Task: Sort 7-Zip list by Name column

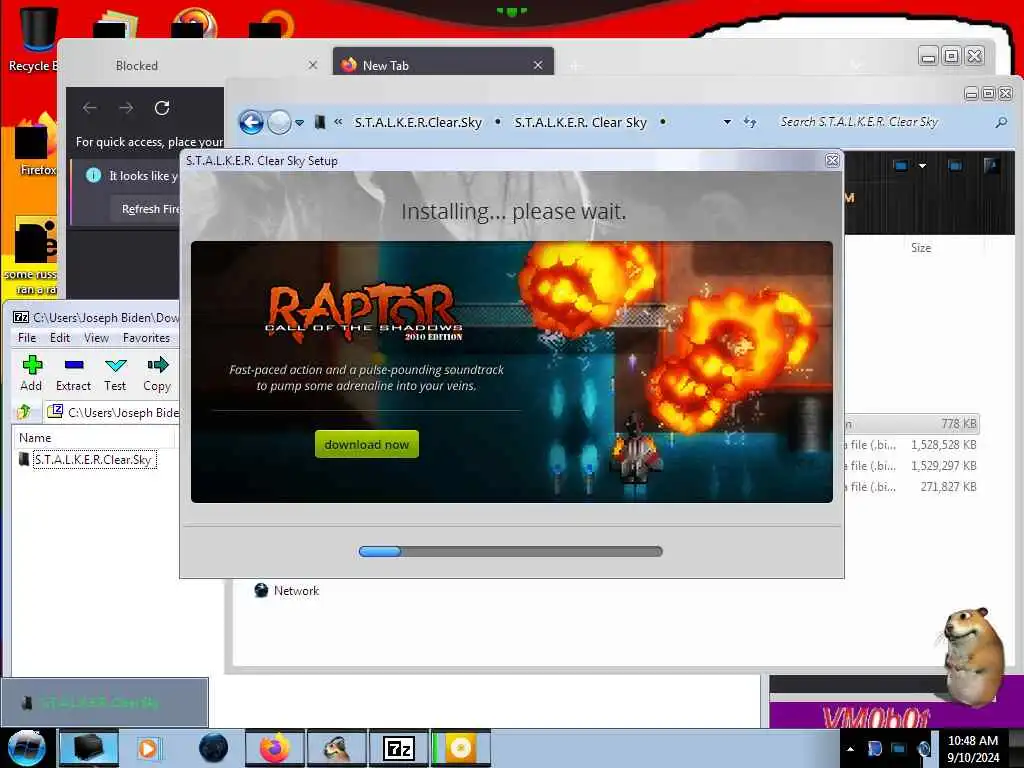Action: (x=94, y=438)
